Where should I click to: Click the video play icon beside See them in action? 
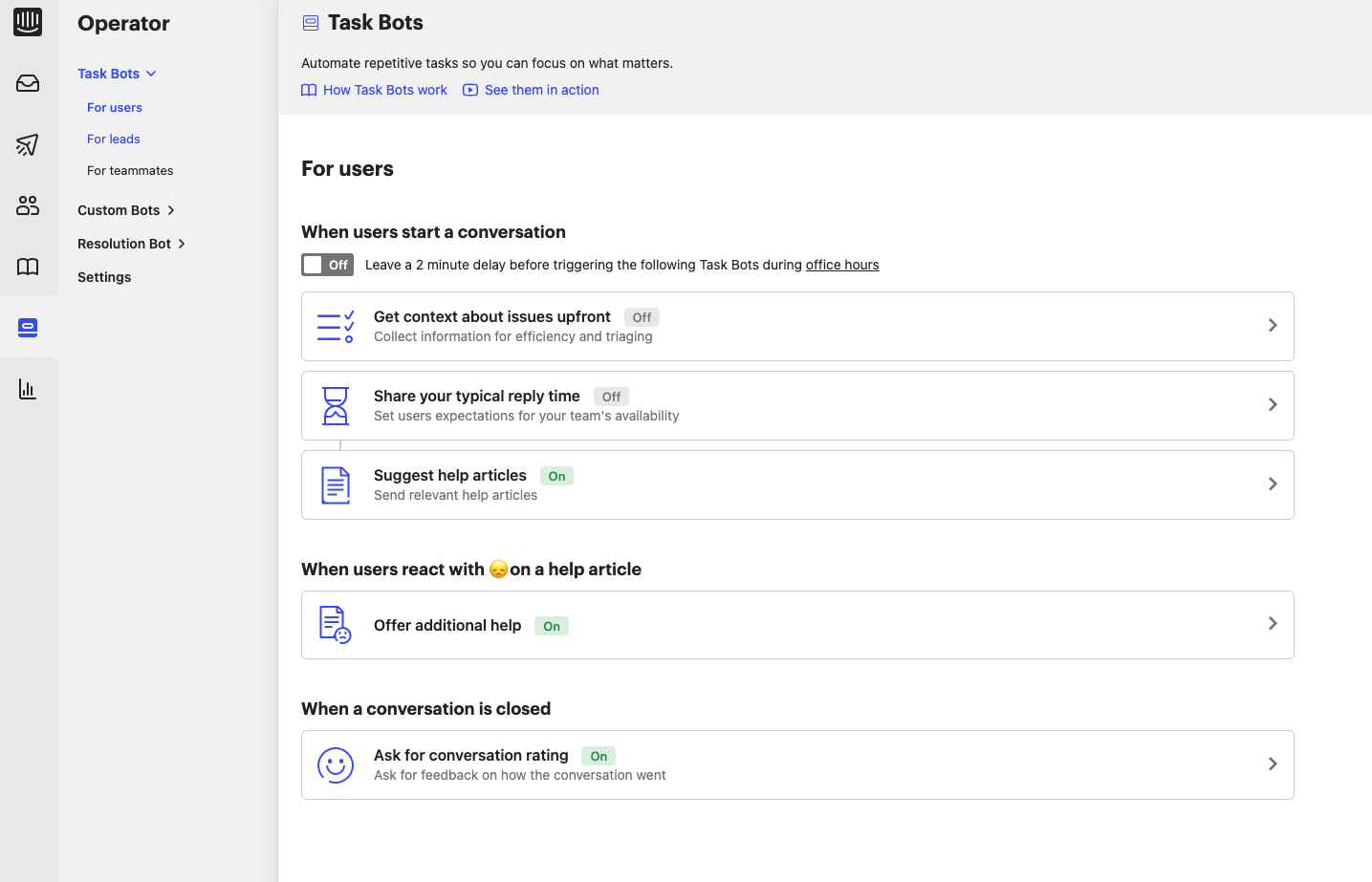(x=470, y=90)
